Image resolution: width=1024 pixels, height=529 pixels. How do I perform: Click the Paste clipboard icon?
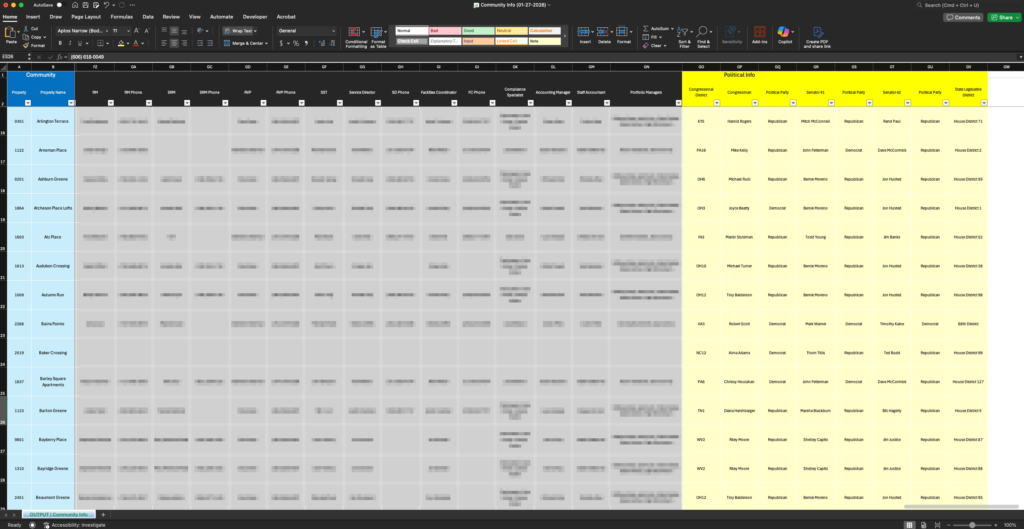[11, 33]
